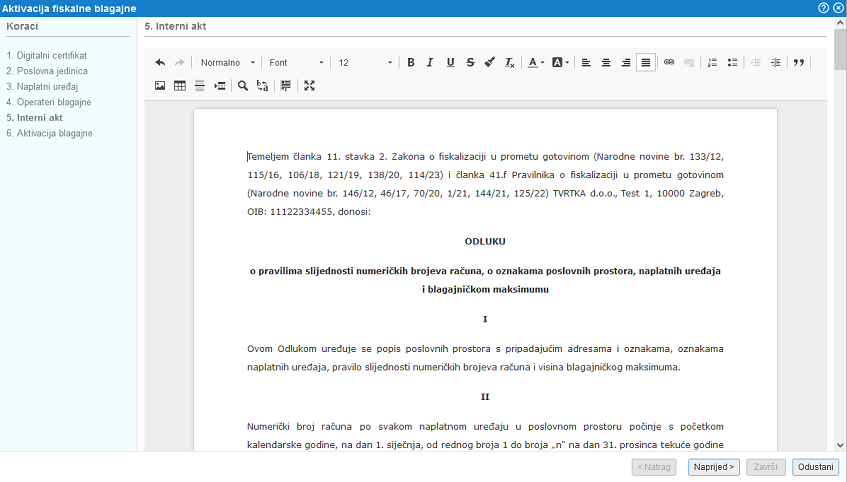Insert a bulleted list
Screen dimensions: 847x482
tap(732, 63)
